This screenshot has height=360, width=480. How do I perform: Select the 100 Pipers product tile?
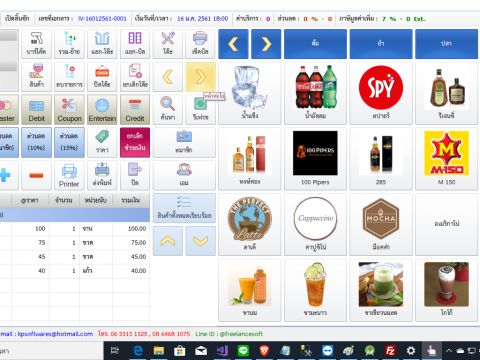pyautogui.click(x=315, y=159)
